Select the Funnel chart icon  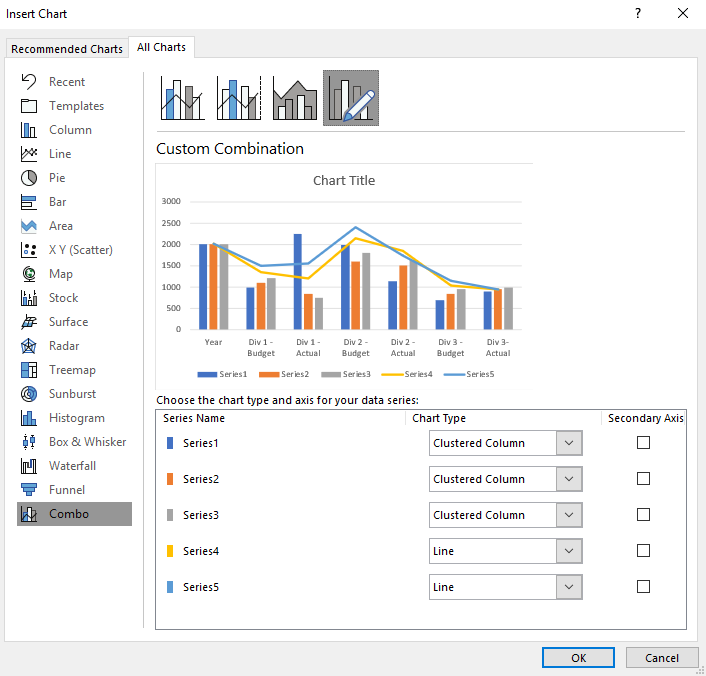29,490
